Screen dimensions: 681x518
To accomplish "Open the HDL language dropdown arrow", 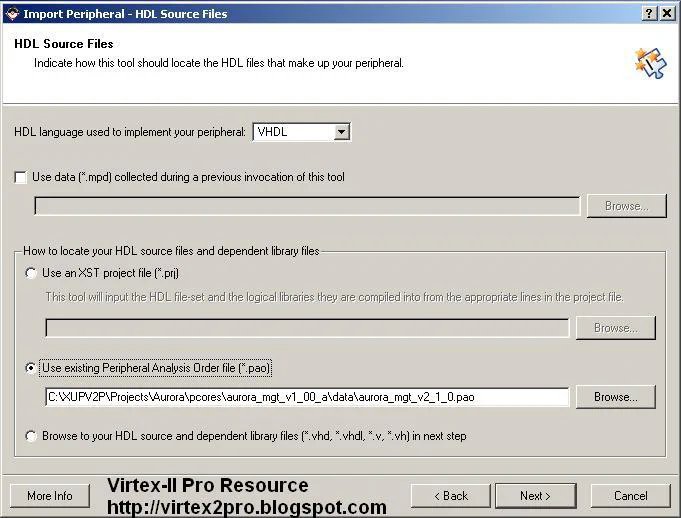I will tap(341, 132).
